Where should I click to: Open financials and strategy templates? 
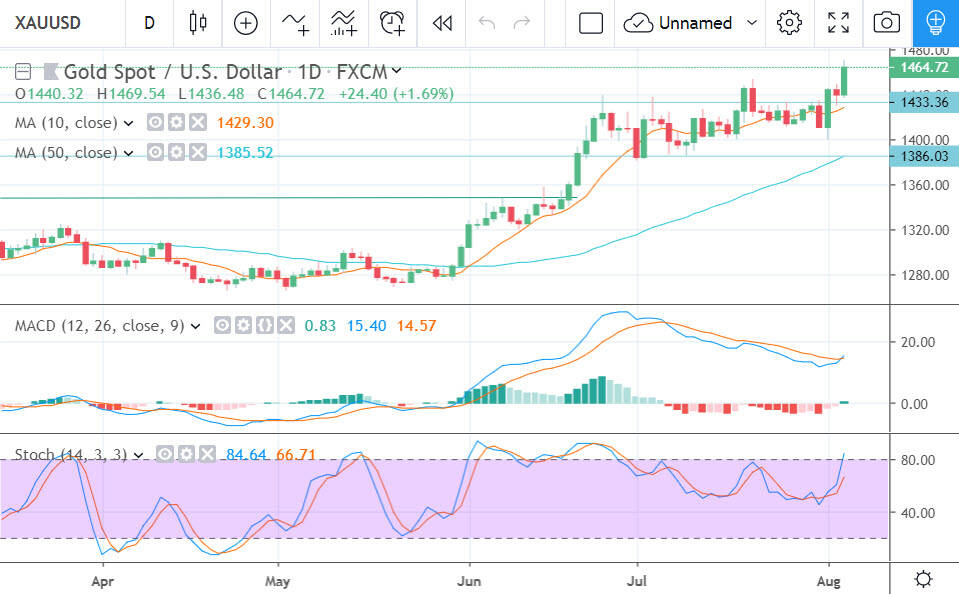[344, 23]
